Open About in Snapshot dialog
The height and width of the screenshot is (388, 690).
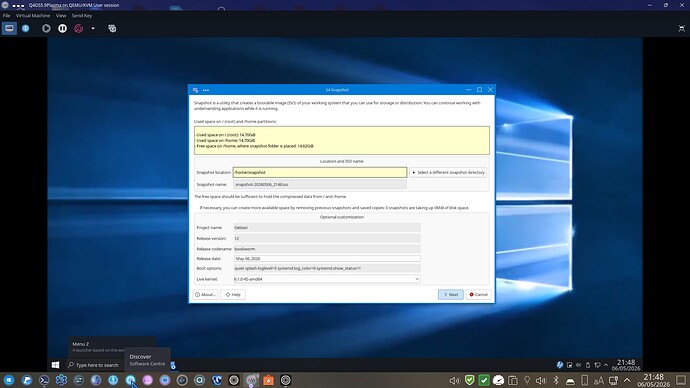205,294
